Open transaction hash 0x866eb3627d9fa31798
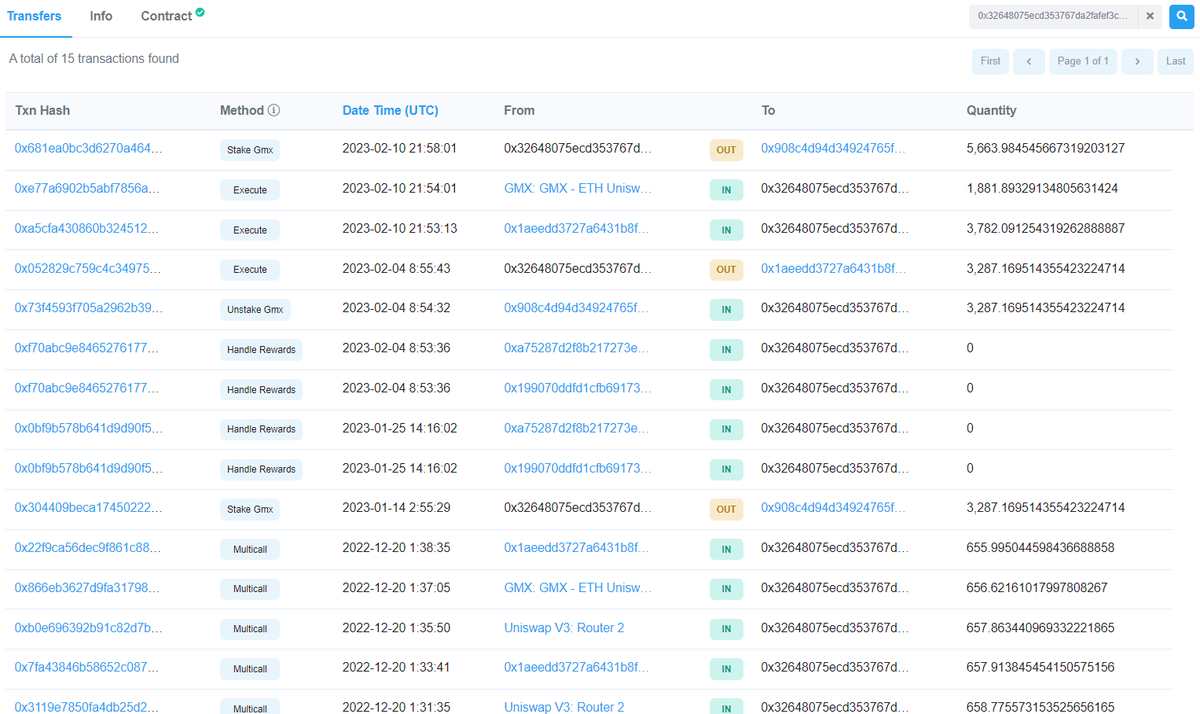 click(87, 589)
